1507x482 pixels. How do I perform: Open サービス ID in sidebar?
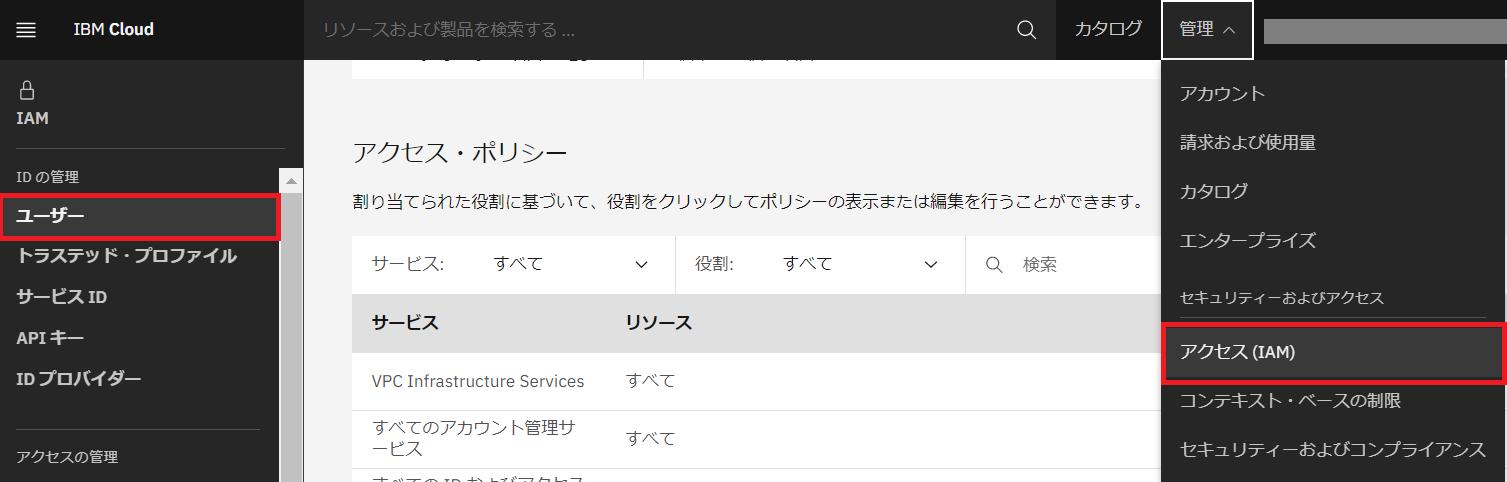62,297
